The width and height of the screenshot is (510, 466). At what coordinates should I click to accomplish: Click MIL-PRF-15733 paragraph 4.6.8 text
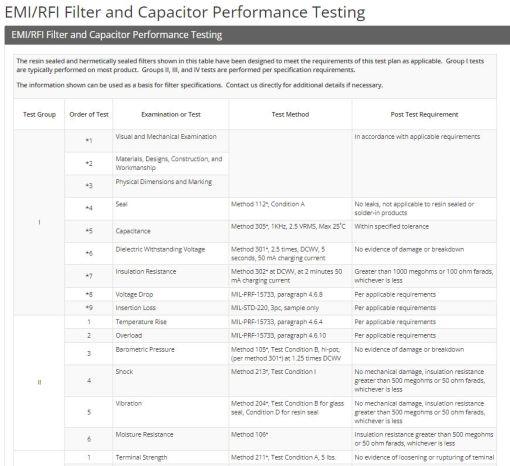tap(277, 294)
